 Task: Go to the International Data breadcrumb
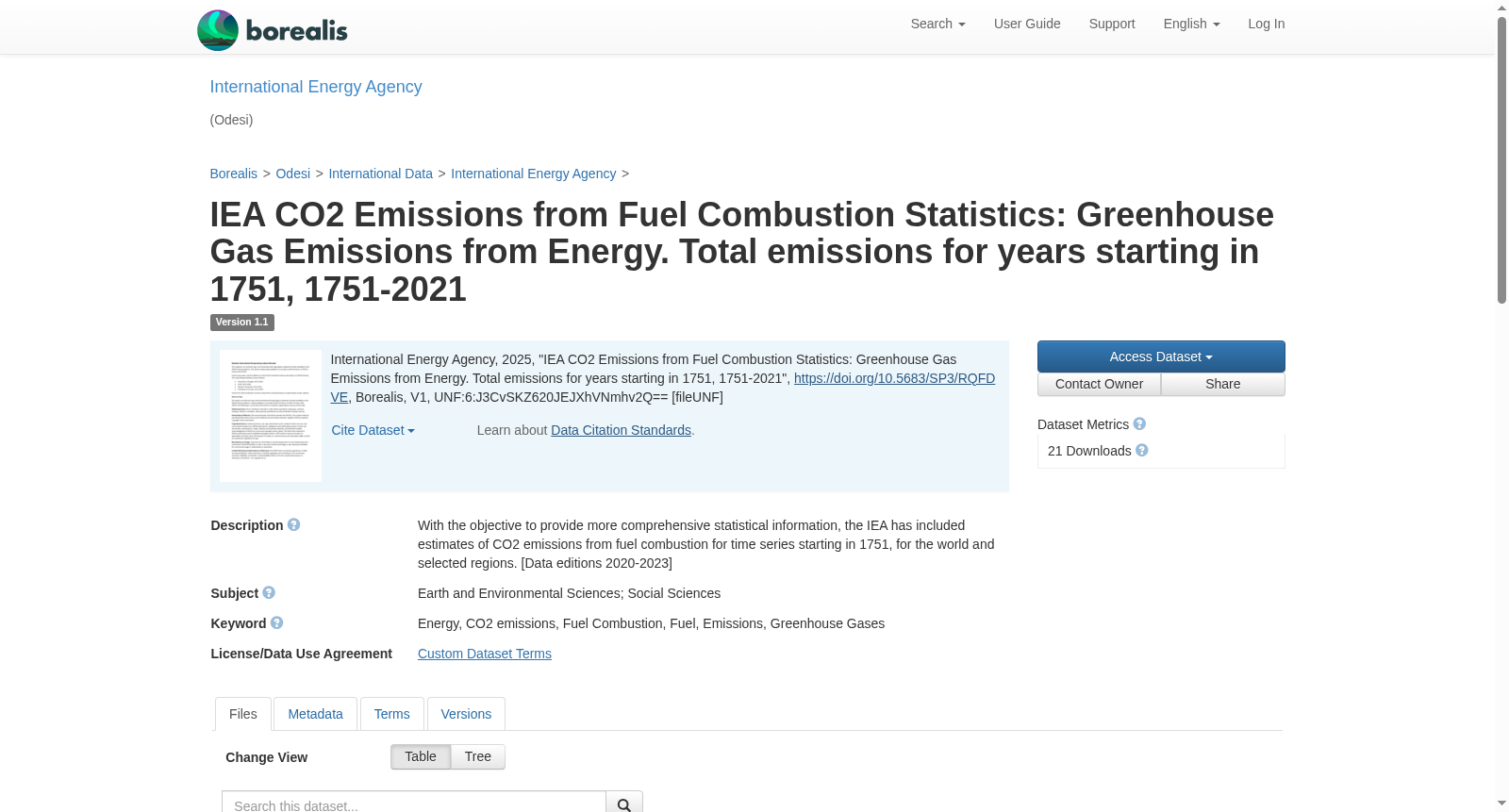click(x=380, y=174)
